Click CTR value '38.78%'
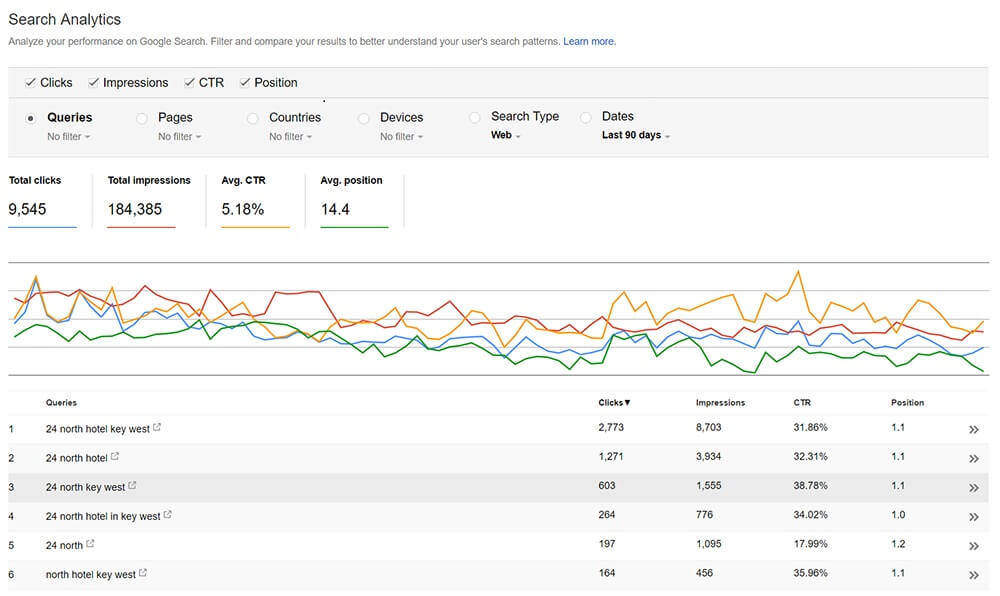This screenshot has width=1000, height=596. pos(810,485)
